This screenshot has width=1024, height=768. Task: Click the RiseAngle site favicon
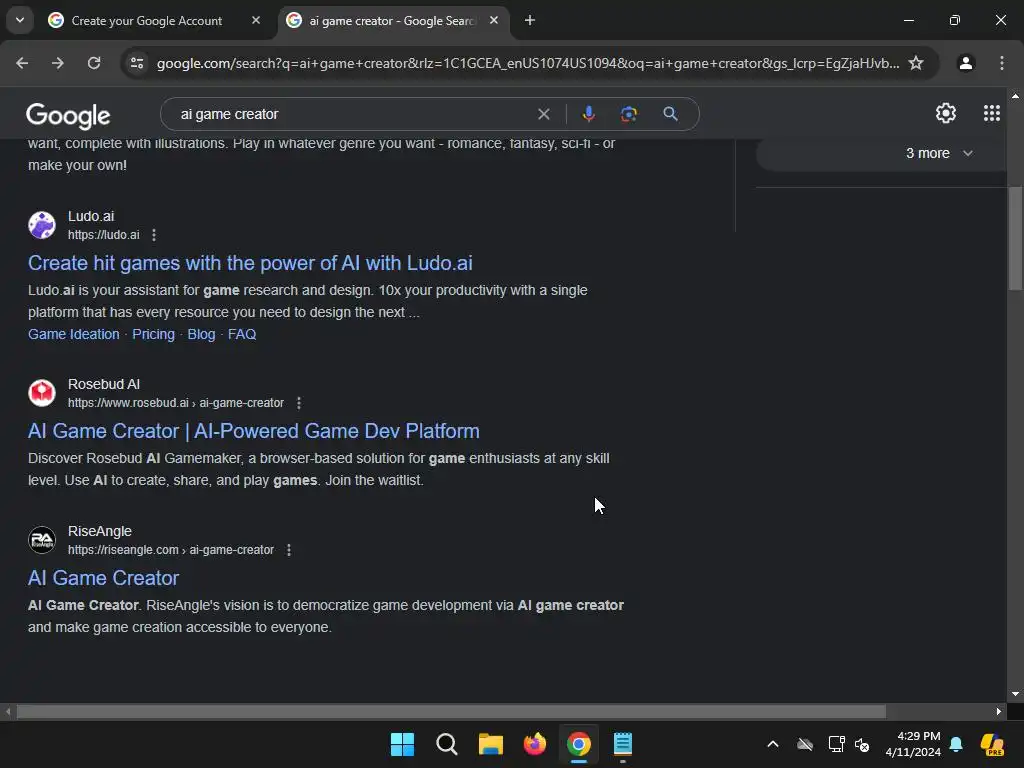point(42,540)
